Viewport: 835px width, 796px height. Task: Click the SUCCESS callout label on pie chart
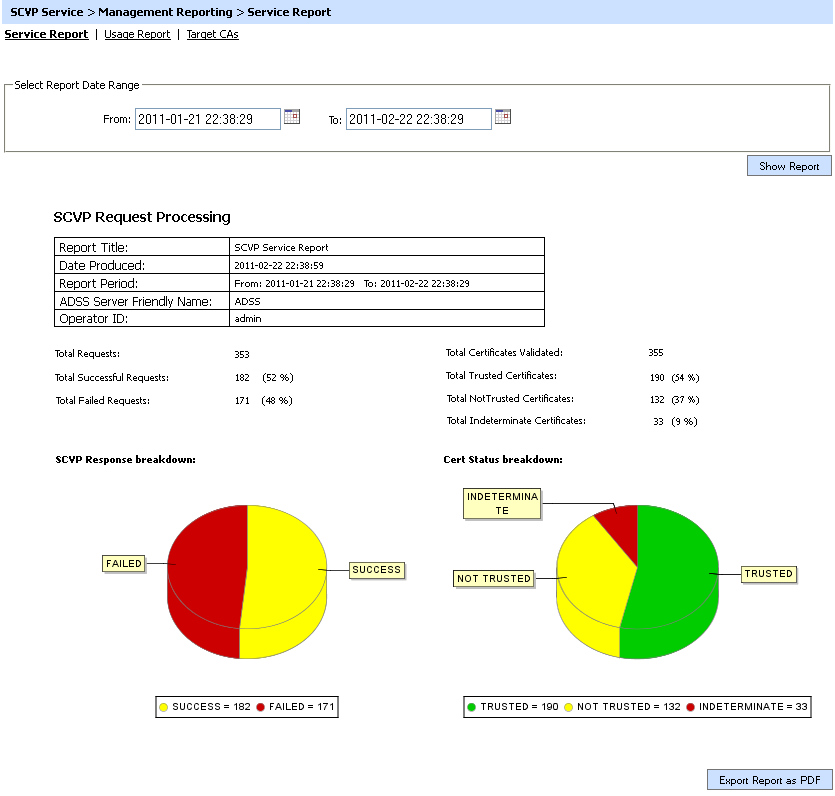(376, 570)
